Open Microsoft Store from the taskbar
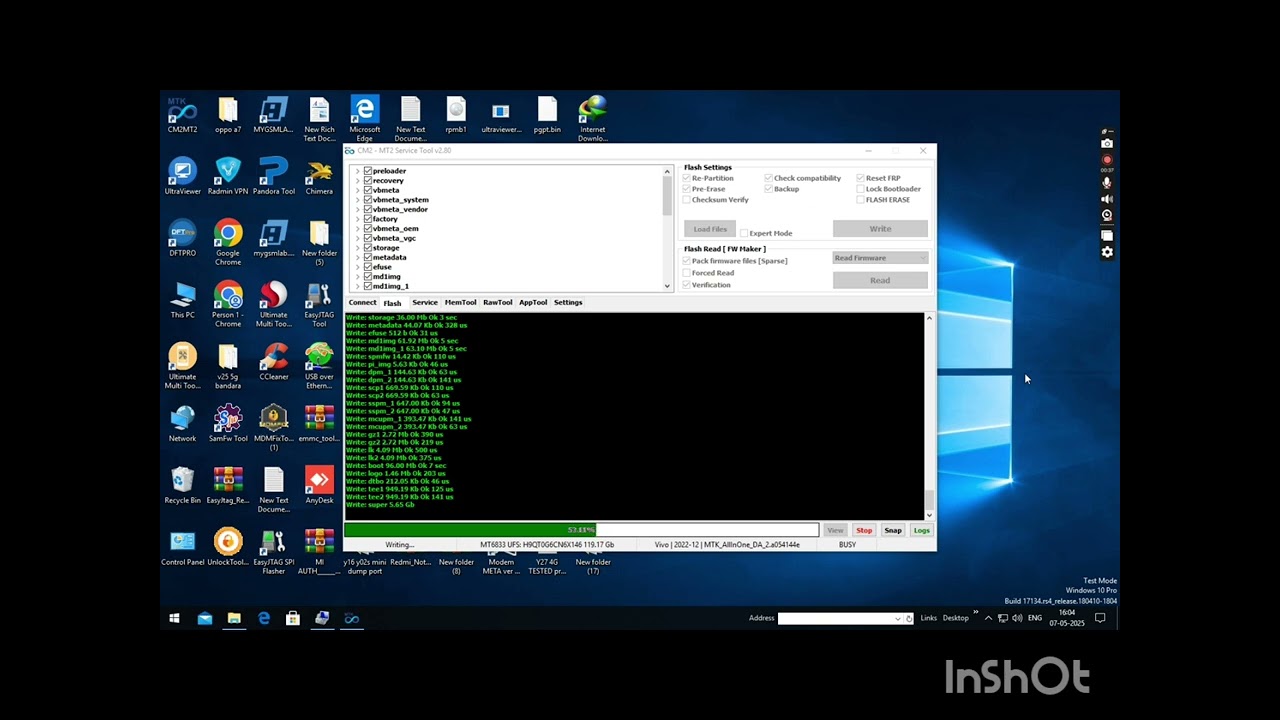The image size is (1280, 720). click(x=292, y=618)
